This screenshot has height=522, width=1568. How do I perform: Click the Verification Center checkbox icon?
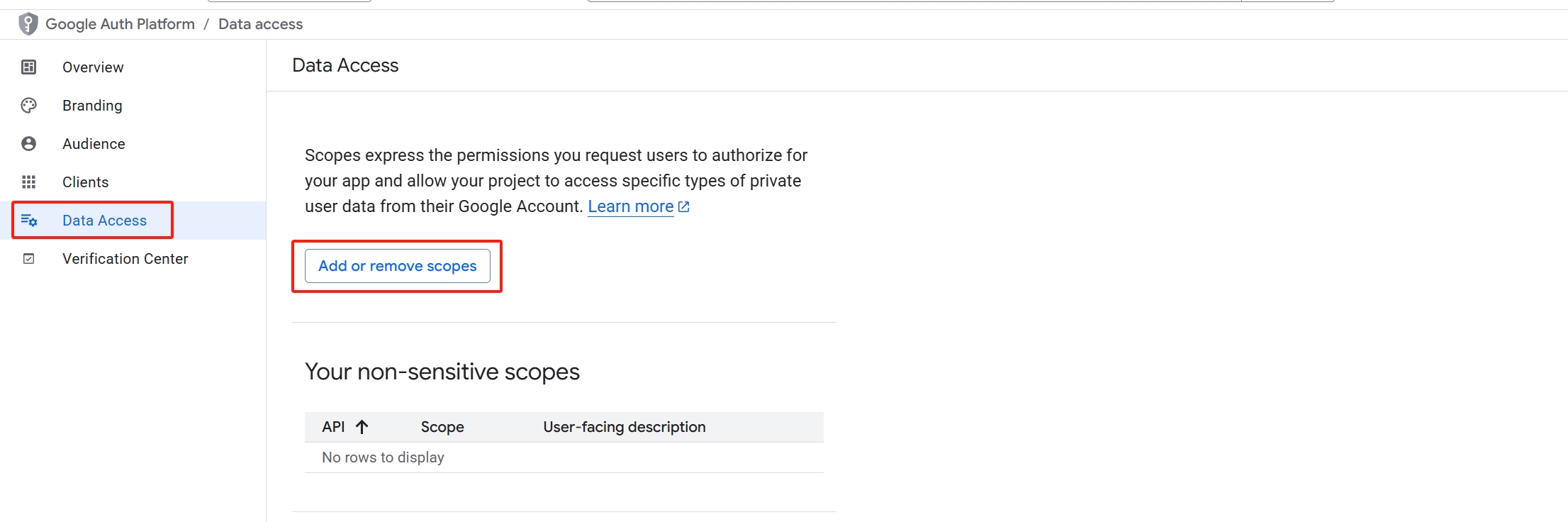tap(28, 259)
